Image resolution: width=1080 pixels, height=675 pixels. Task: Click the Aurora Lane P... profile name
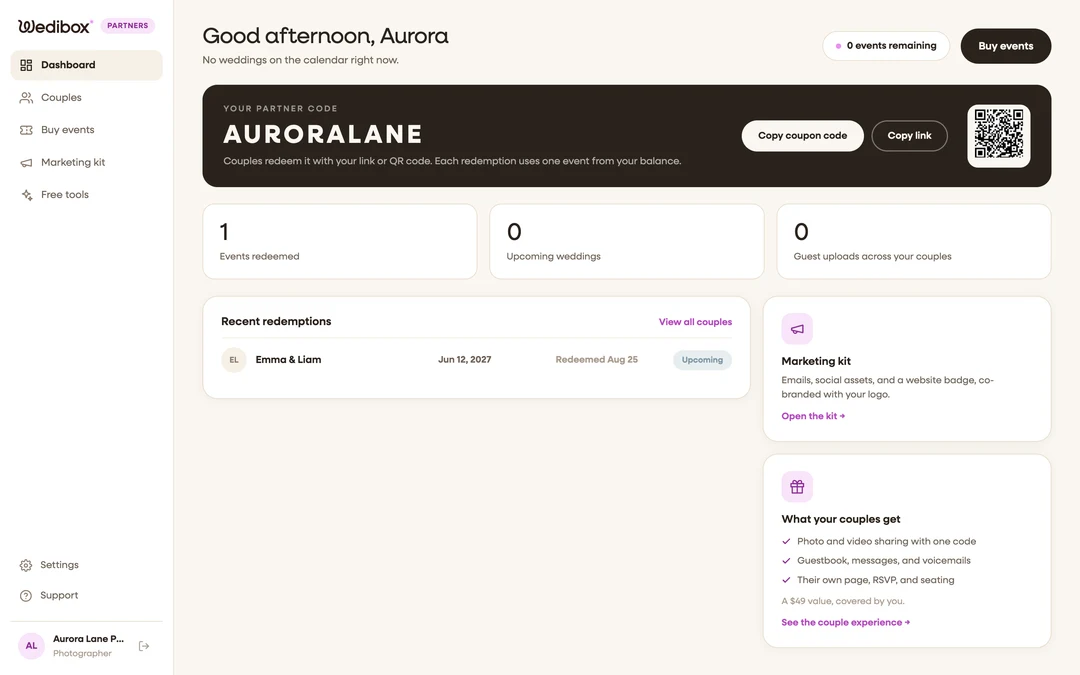[x=88, y=638]
